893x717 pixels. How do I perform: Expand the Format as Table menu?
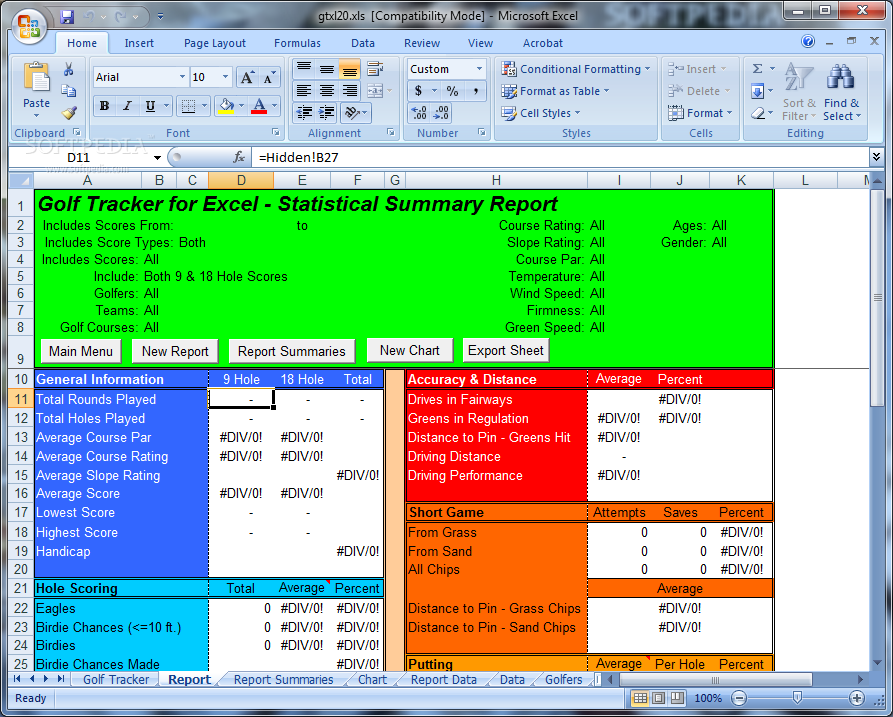pos(555,91)
